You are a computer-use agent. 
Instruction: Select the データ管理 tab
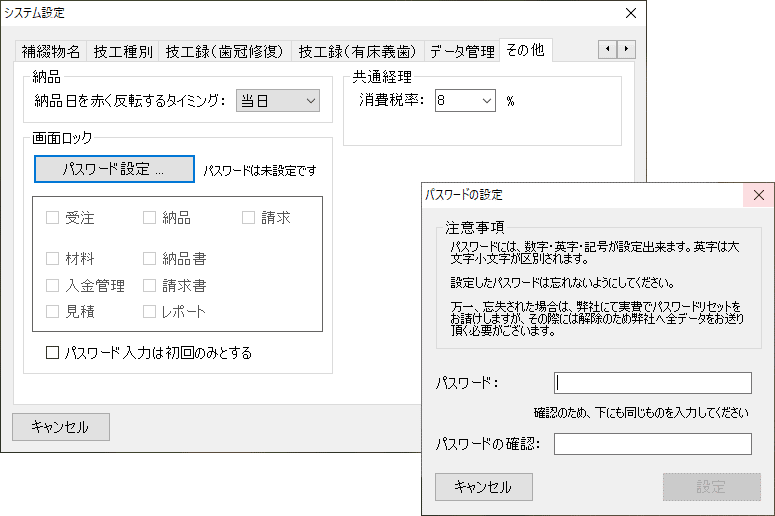pyautogui.click(x=462, y=51)
